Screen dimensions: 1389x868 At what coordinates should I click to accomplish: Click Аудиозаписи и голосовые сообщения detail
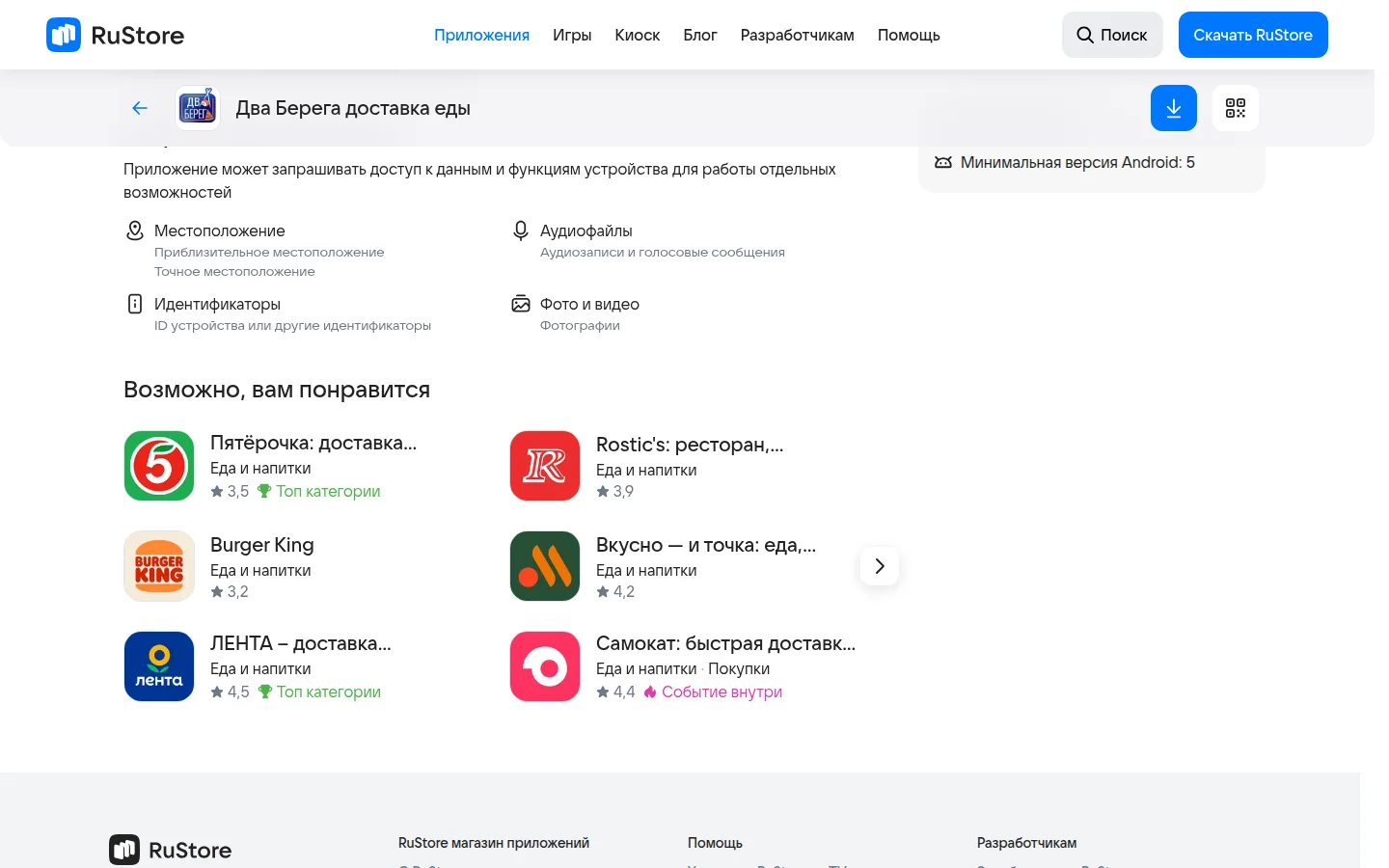click(x=663, y=252)
